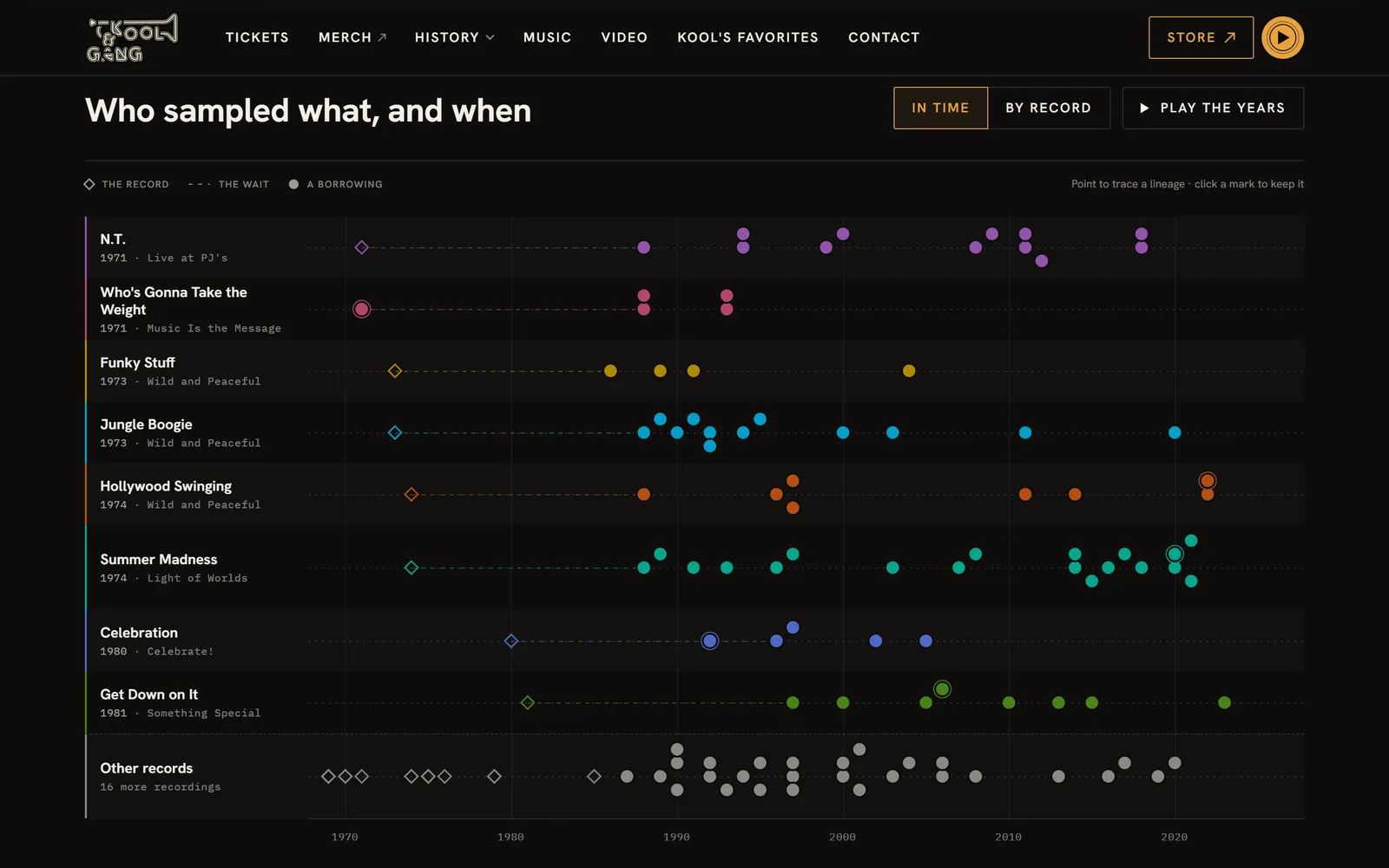Open the Music nav item

547,37
